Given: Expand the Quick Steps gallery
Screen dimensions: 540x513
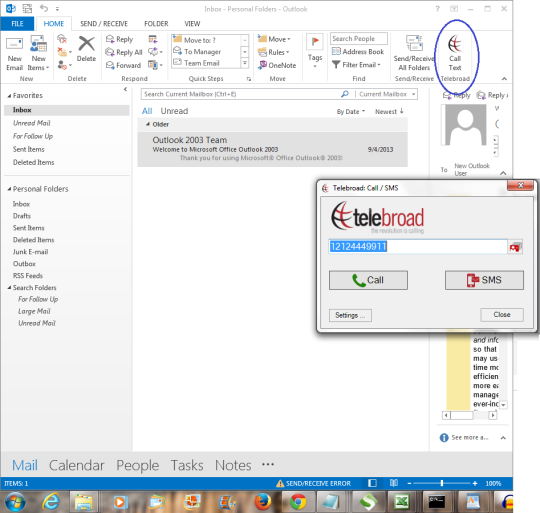Looking at the screenshot, I should (245, 63).
